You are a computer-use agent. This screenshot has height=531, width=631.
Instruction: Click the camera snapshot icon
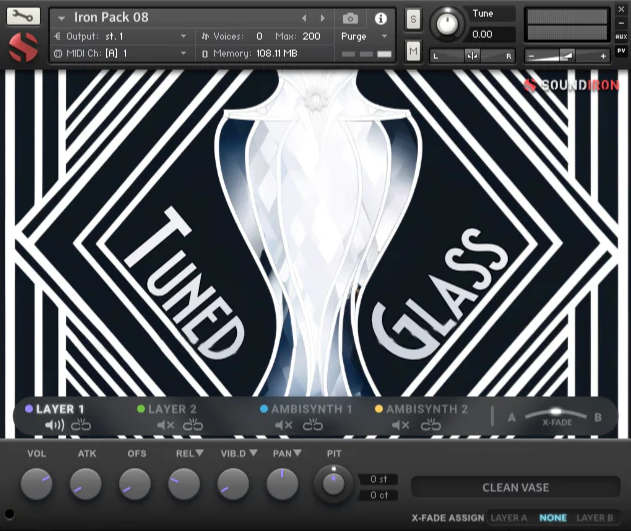coord(350,18)
